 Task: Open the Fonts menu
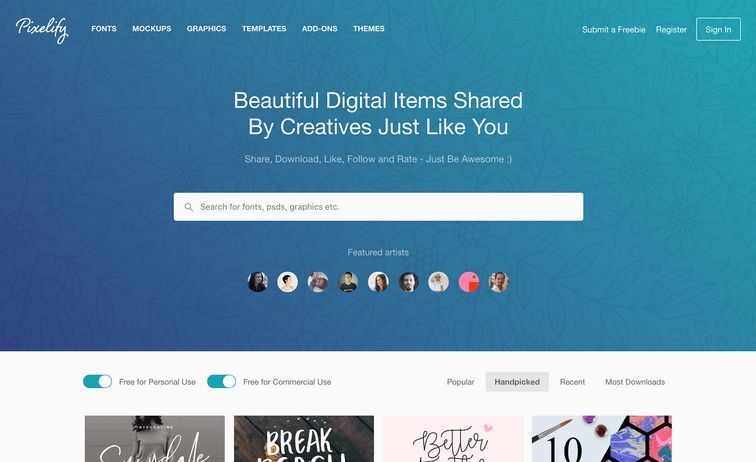(x=104, y=29)
